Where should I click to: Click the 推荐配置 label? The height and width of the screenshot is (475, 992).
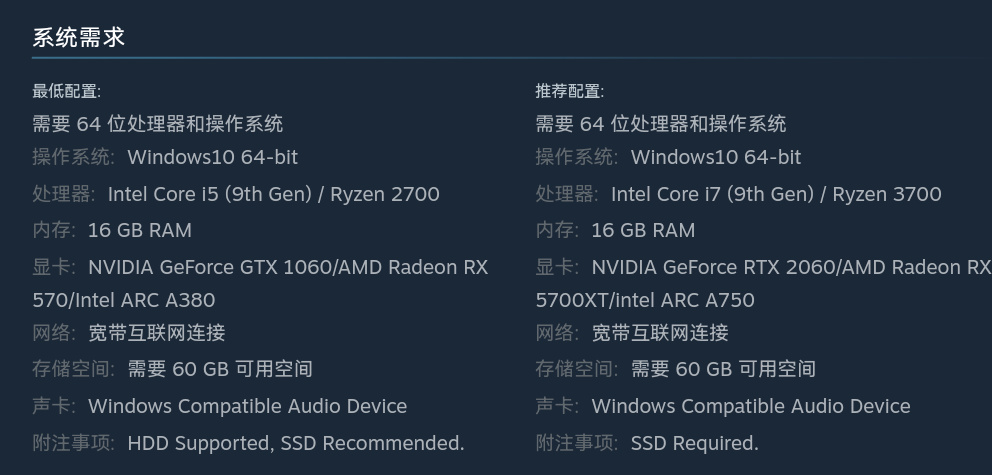pyautogui.click(x=569, y=91)
